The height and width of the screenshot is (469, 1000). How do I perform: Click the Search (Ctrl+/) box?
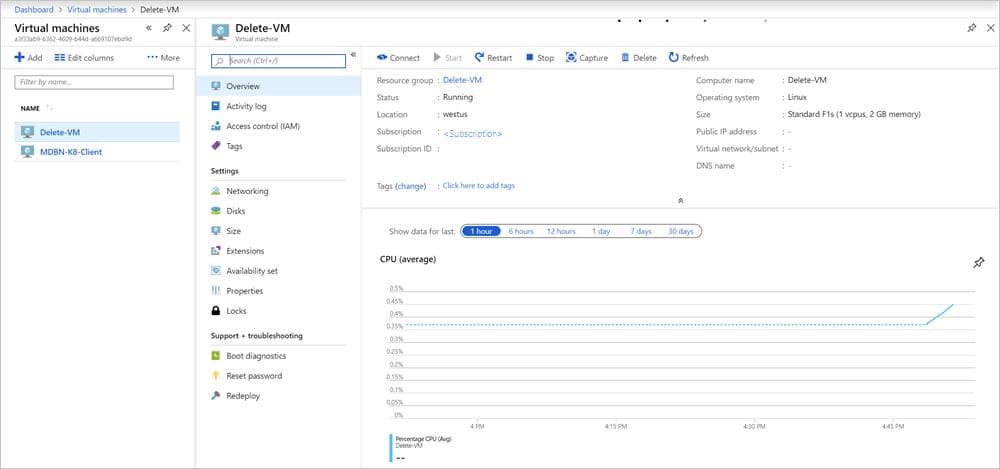(x=278, y=61)
